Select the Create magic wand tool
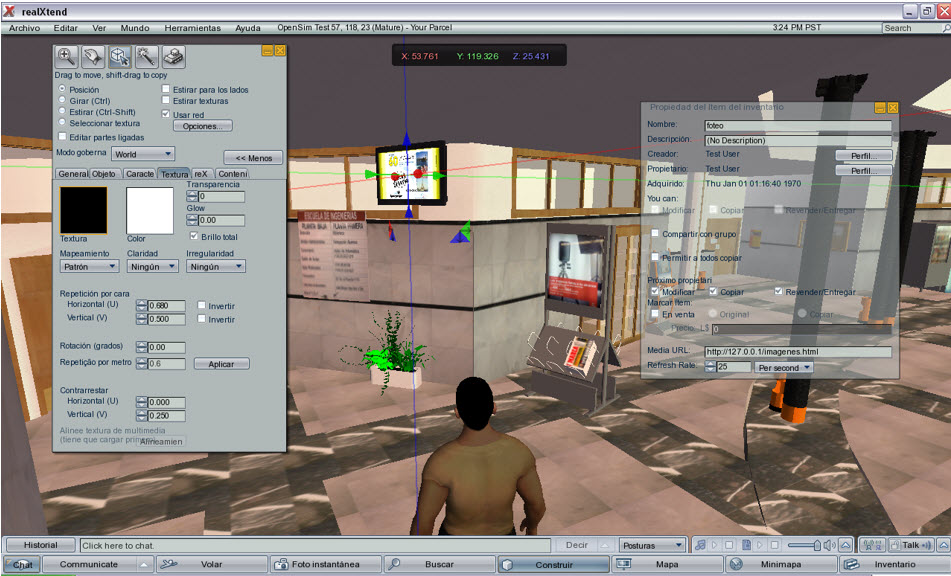 (146, 57)
